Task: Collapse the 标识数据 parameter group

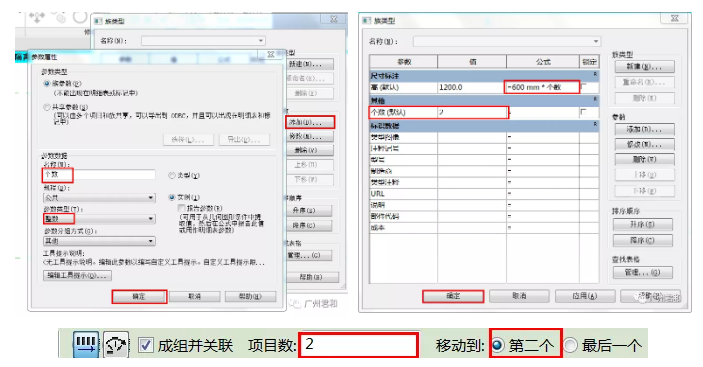Action: [595, 124]
